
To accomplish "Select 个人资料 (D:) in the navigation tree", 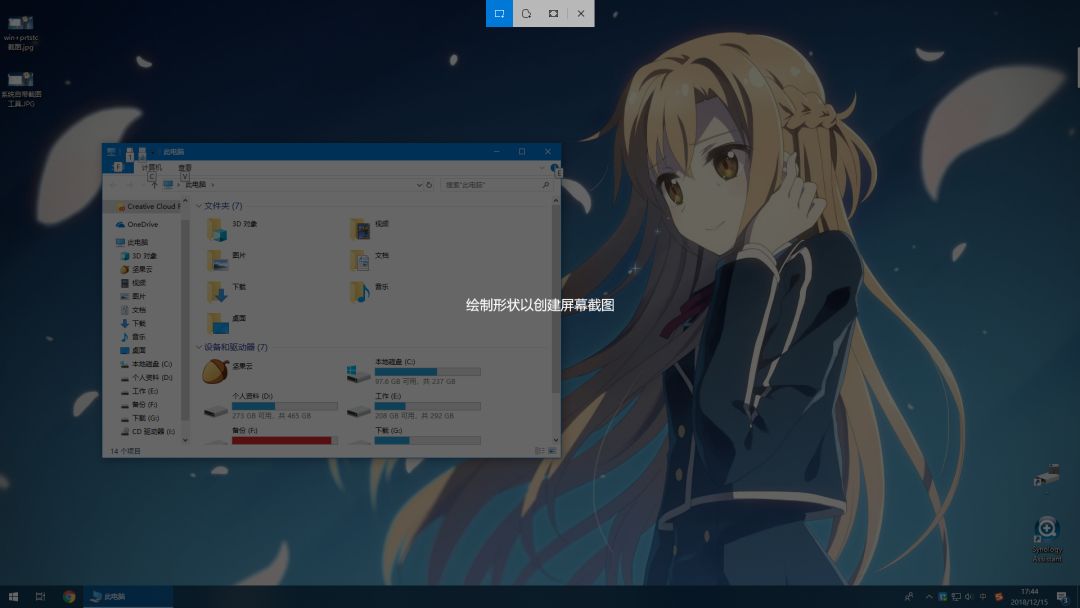I will point(146,377).
